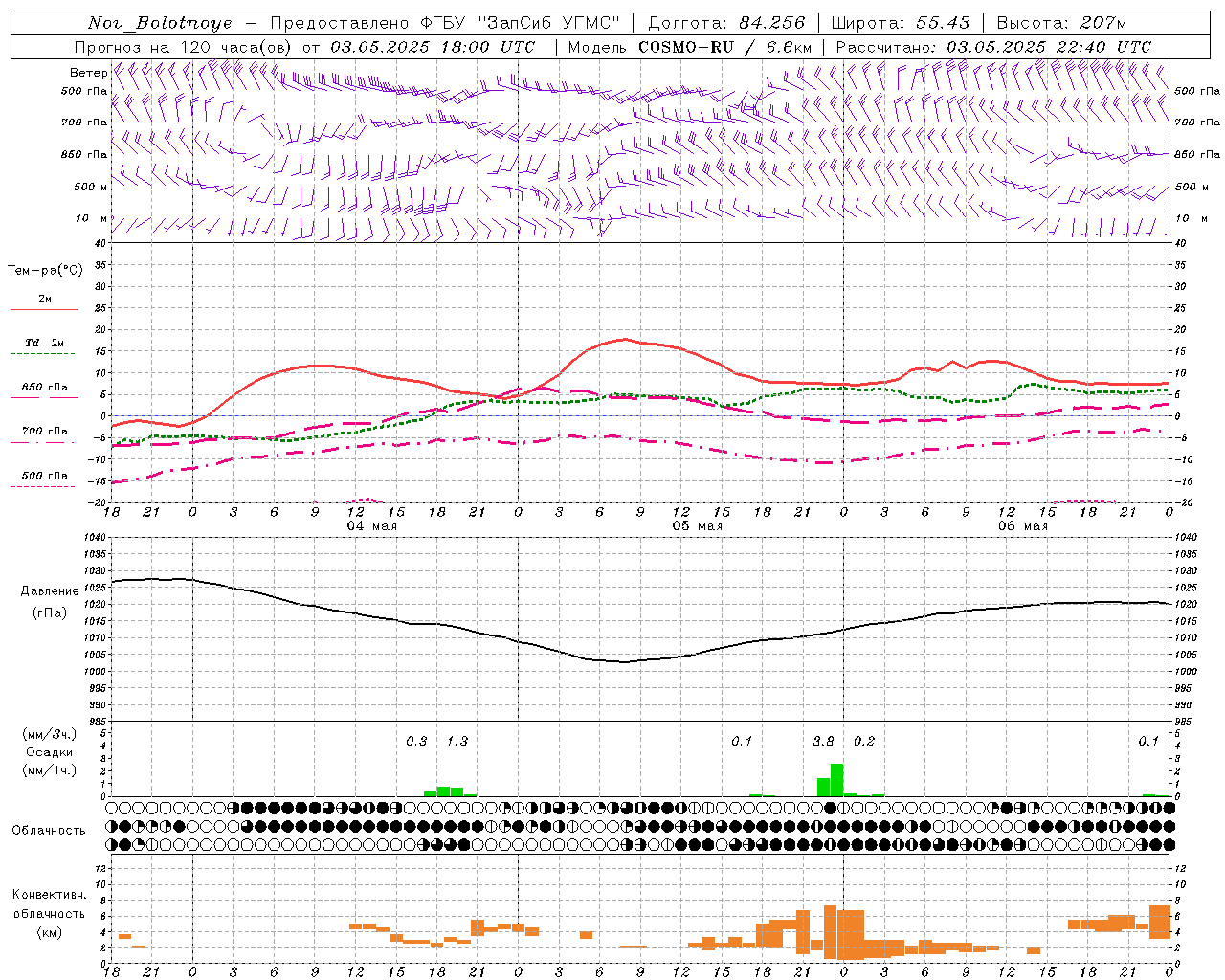Click the Широта: 55.43 header field
1225x980 pixels.
[x=901, y=23]
